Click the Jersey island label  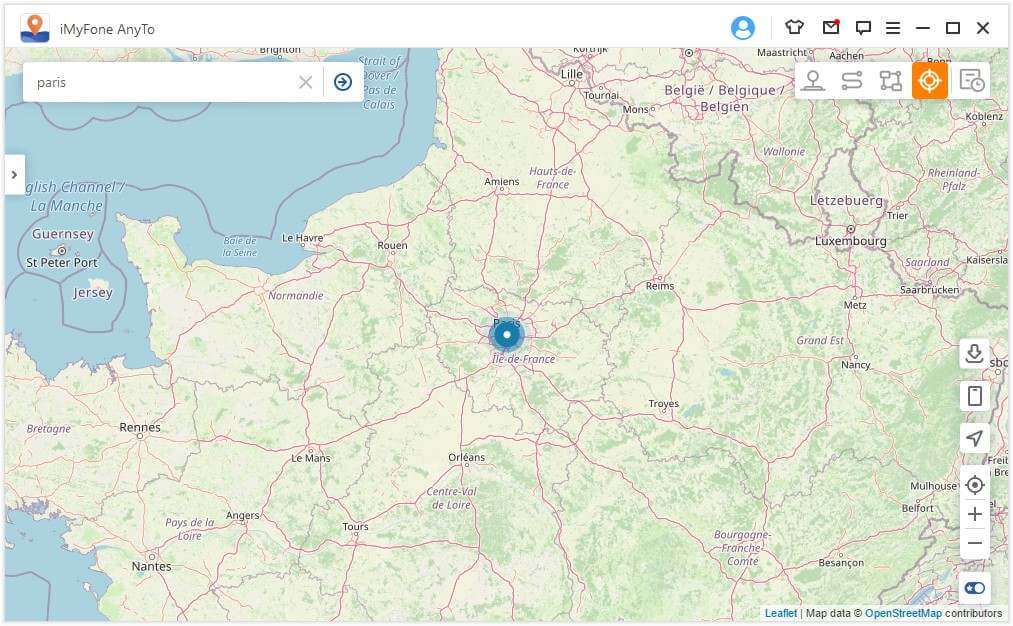(92, 293)
